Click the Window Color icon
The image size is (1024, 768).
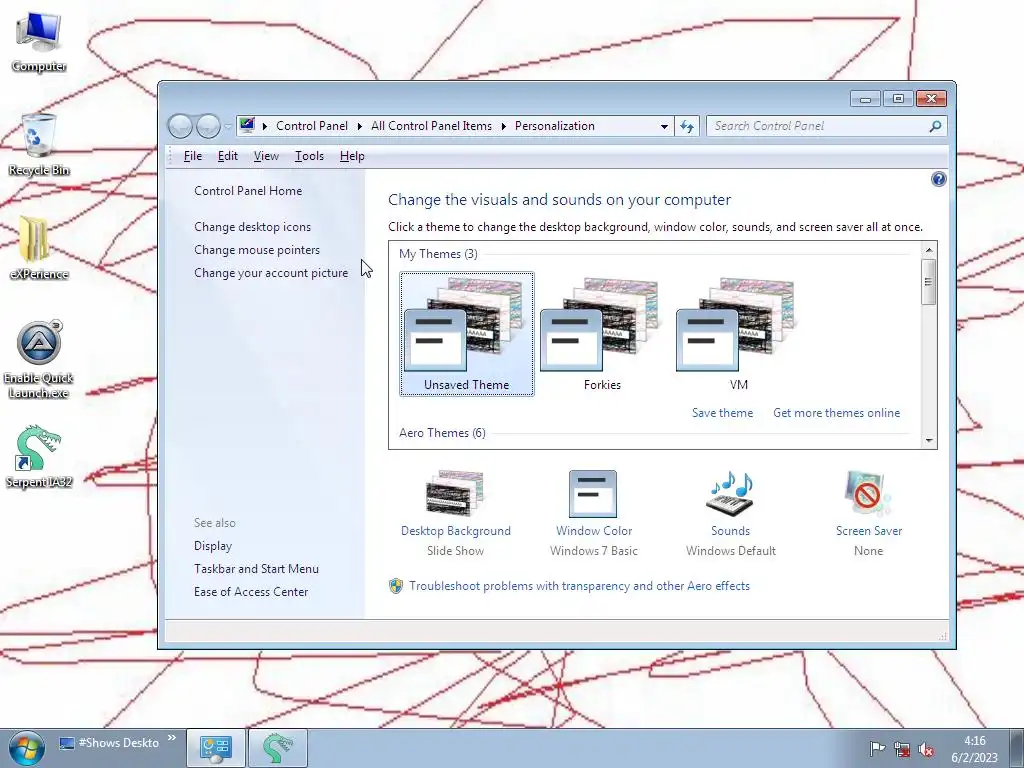click(593, 494)
